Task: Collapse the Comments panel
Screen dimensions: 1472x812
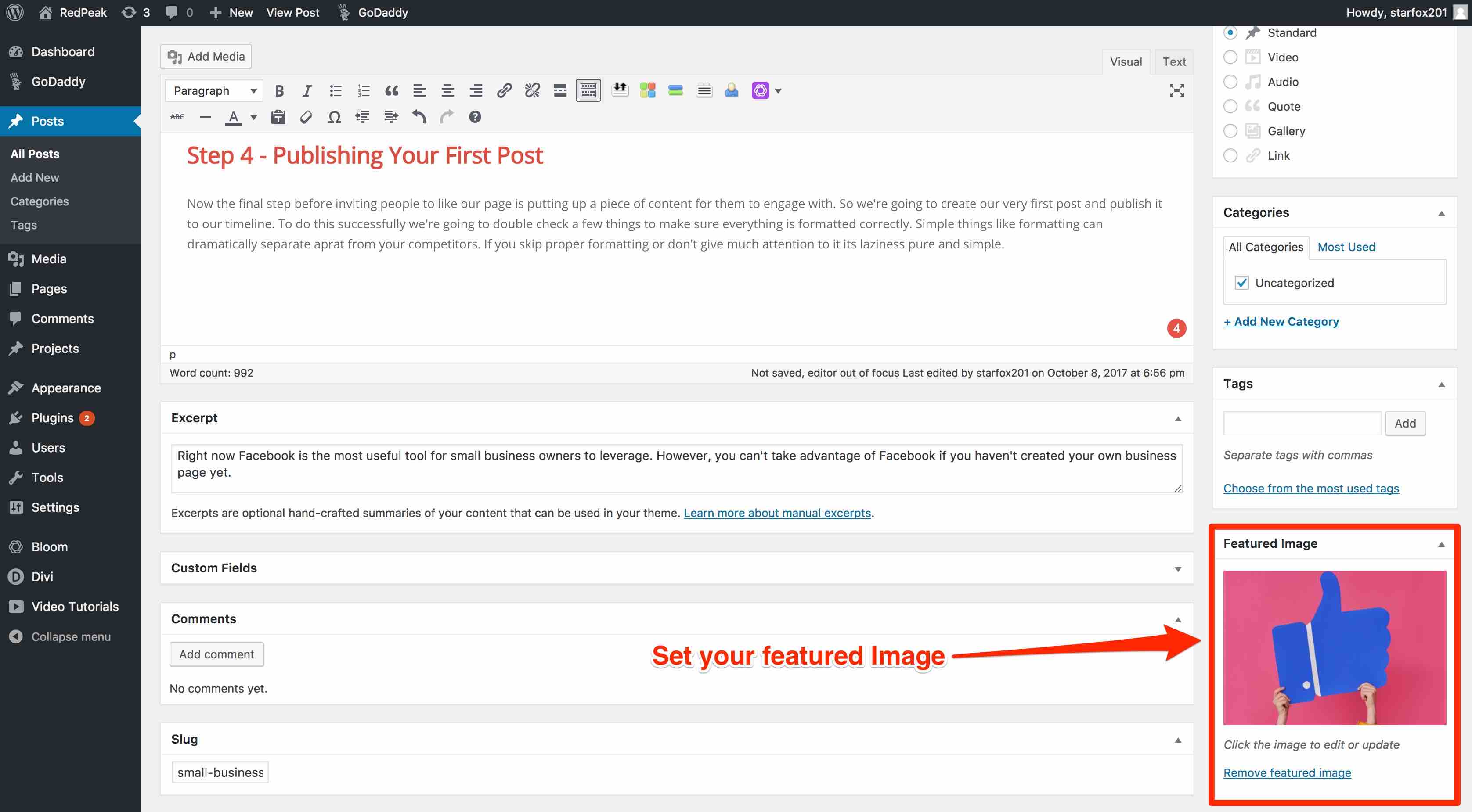Action: (1178, 620)
